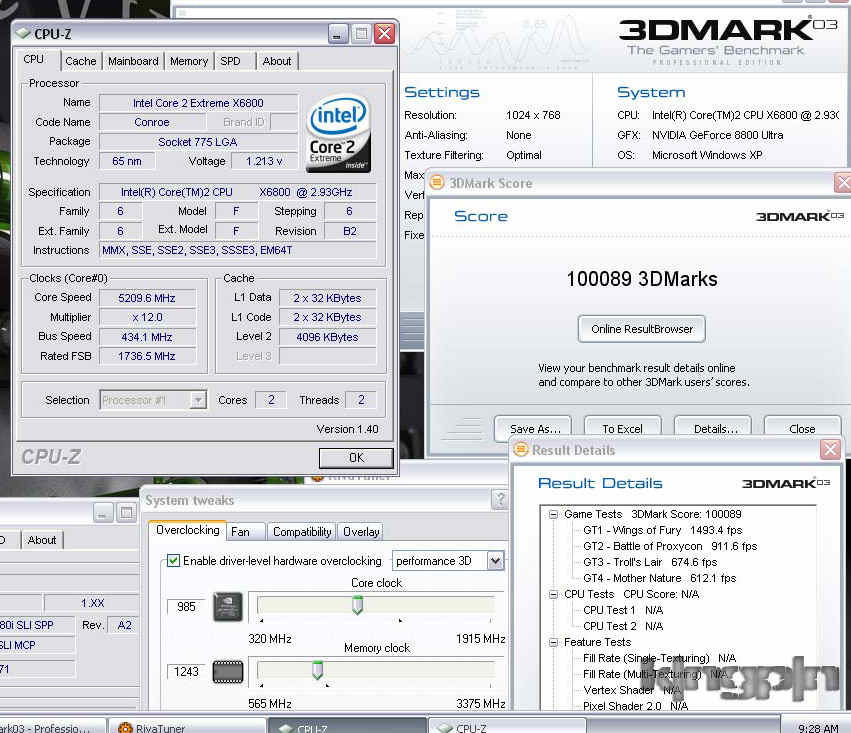Click the System tweaks help question icon

pyautogui.click(x=499, y=500)
